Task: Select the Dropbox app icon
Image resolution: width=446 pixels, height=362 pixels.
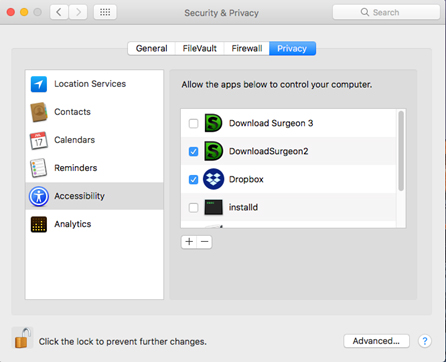Action: (x=213, y=179)
